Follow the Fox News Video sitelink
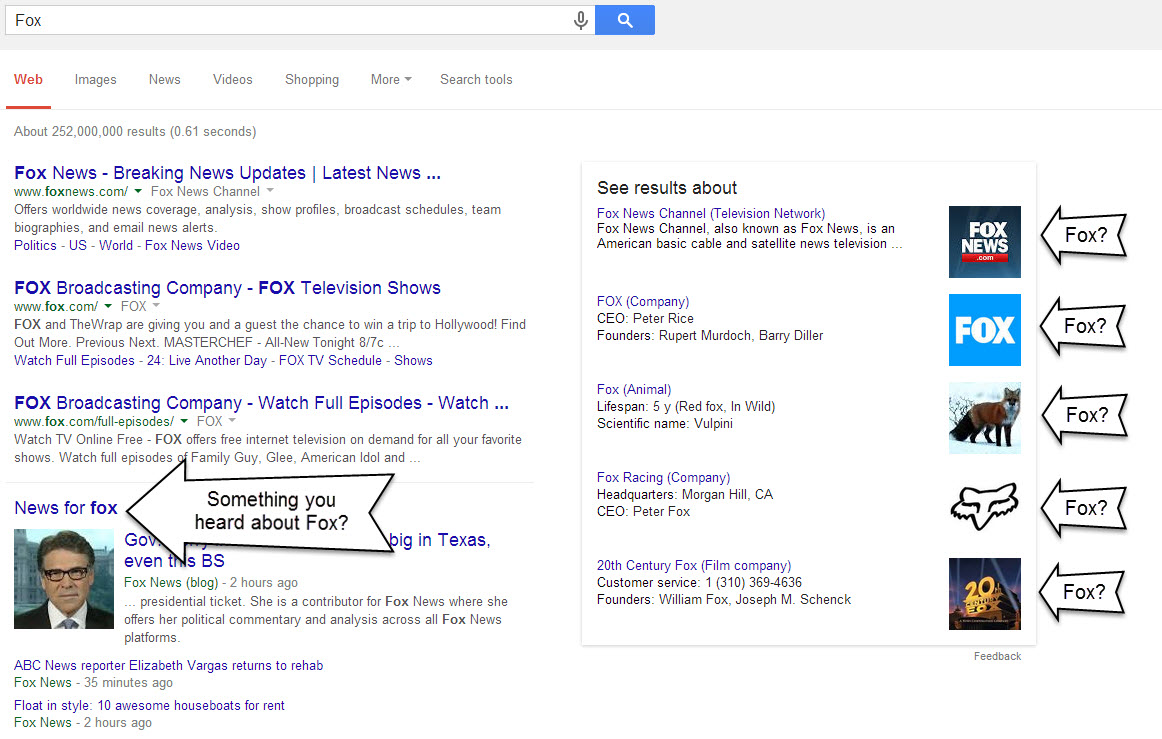1162x739 pixels. pos(193,245)
